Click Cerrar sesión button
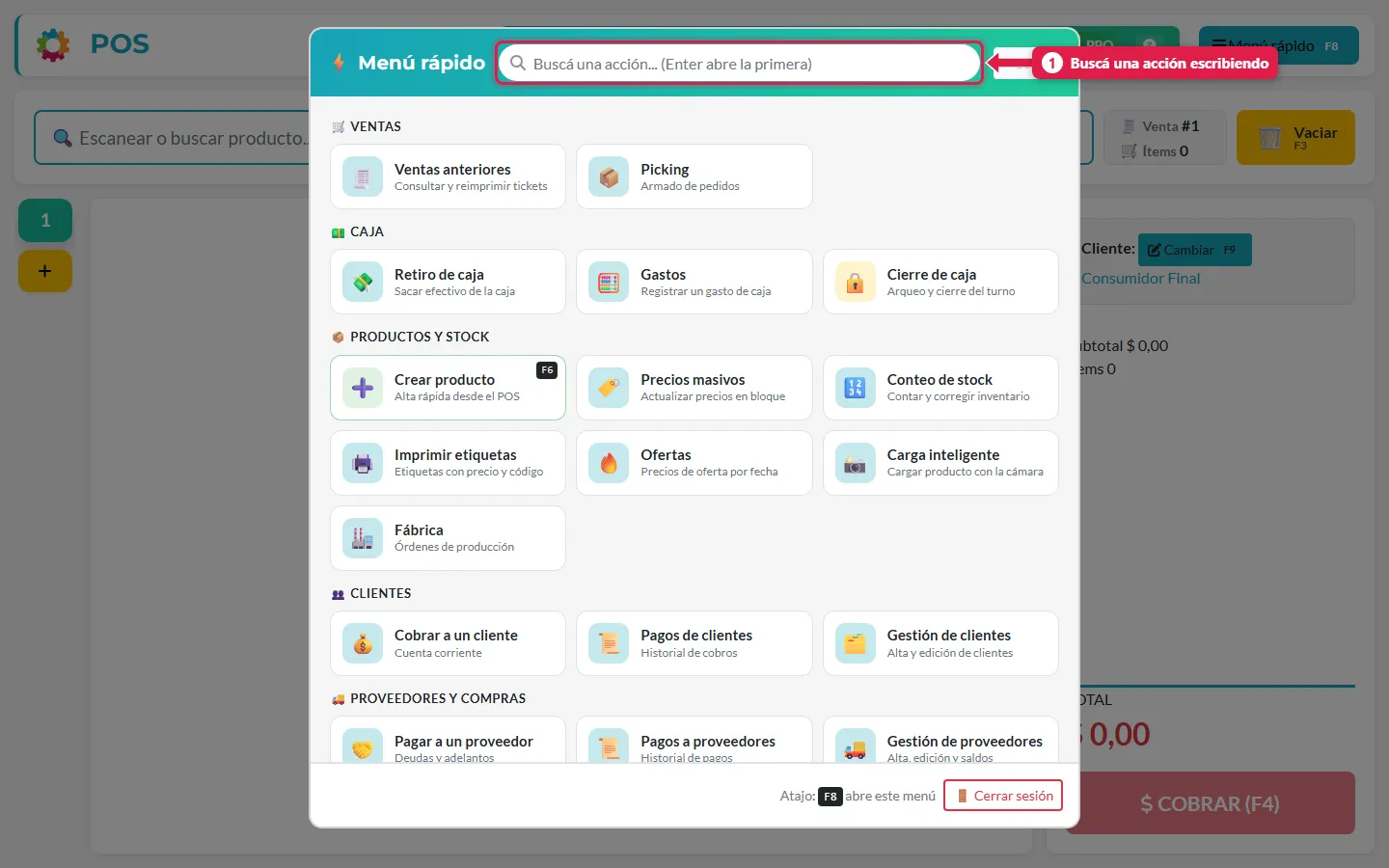Viewport: 1389px width, 868px height. click(x=1003, y=796)
